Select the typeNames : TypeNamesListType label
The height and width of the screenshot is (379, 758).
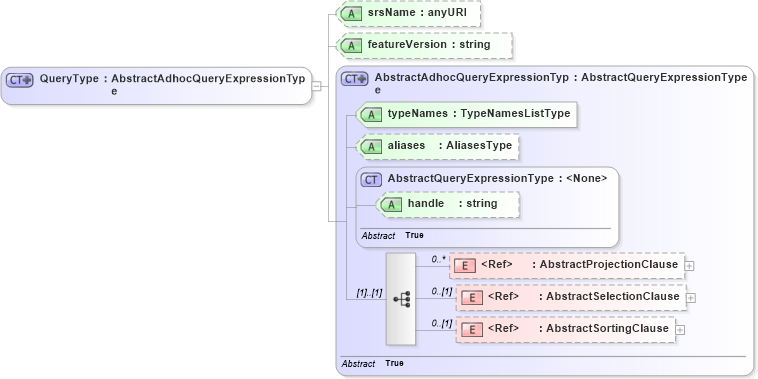pyautogui.click(x=479, y=114)
